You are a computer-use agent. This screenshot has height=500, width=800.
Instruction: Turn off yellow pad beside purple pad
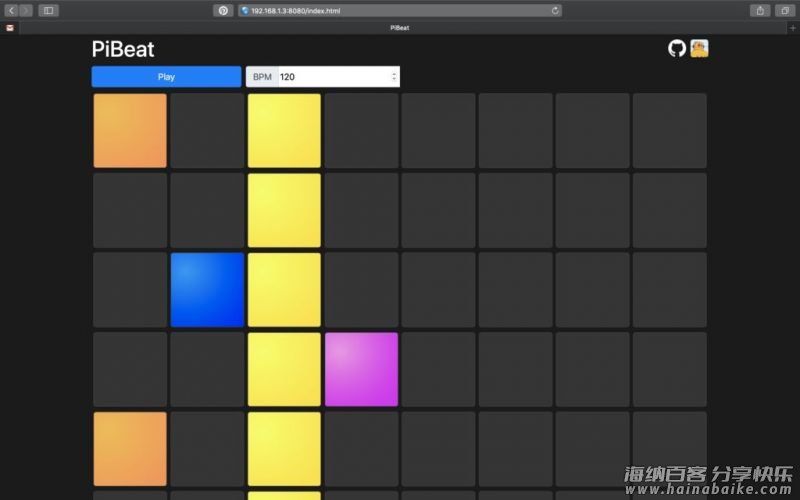point(284,369)
